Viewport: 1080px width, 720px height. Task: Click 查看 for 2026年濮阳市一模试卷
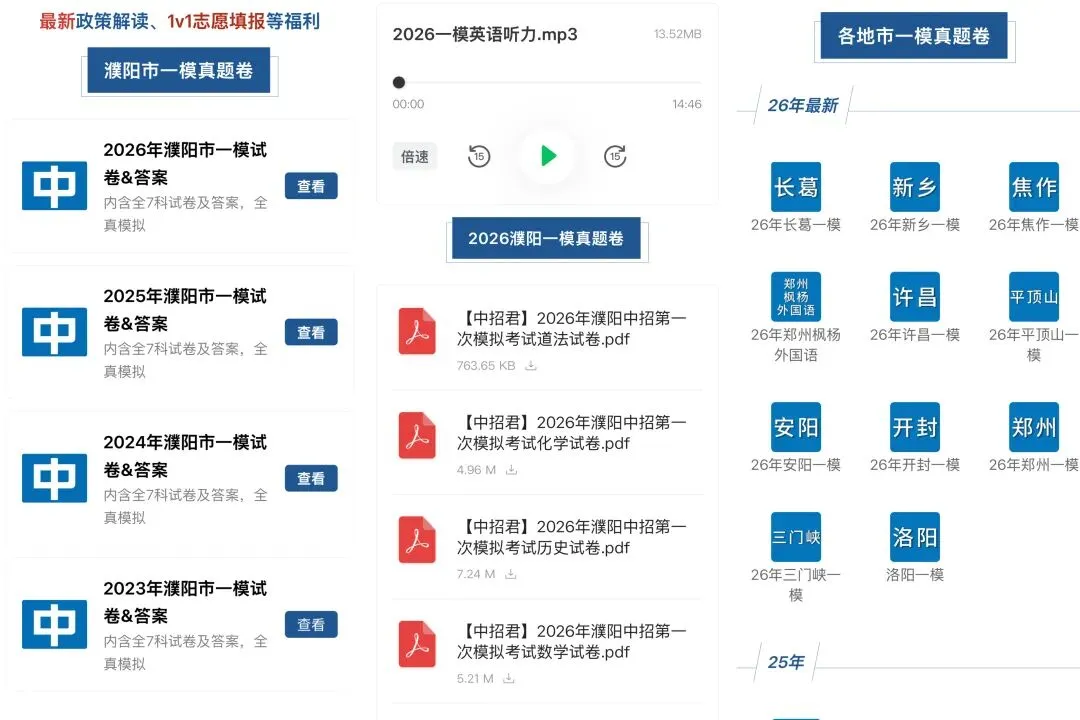(x=311, y=186)
